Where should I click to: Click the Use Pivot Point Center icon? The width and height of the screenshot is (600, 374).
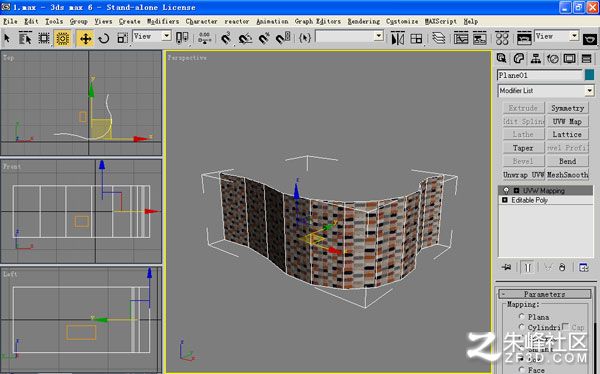[x=182, y=38]
